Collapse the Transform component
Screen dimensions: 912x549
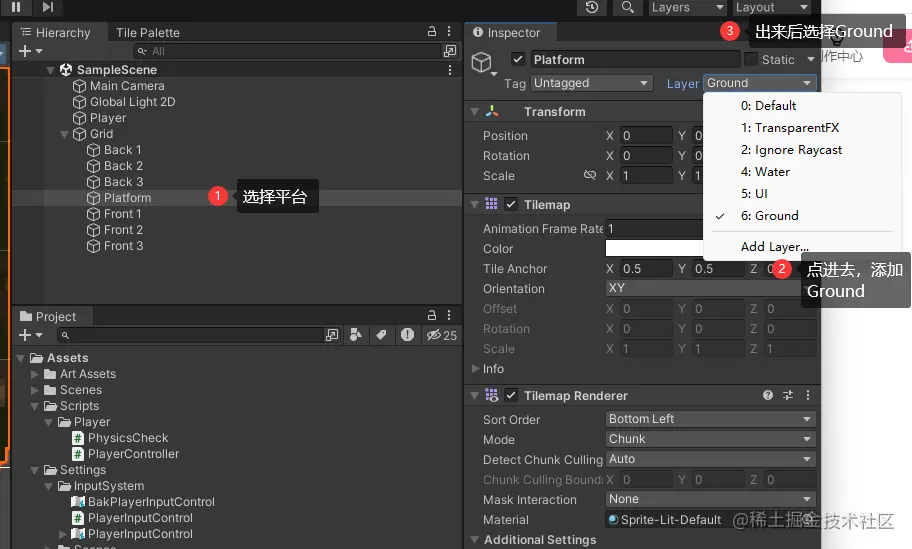pyautogui.click(x=475, y=112)
